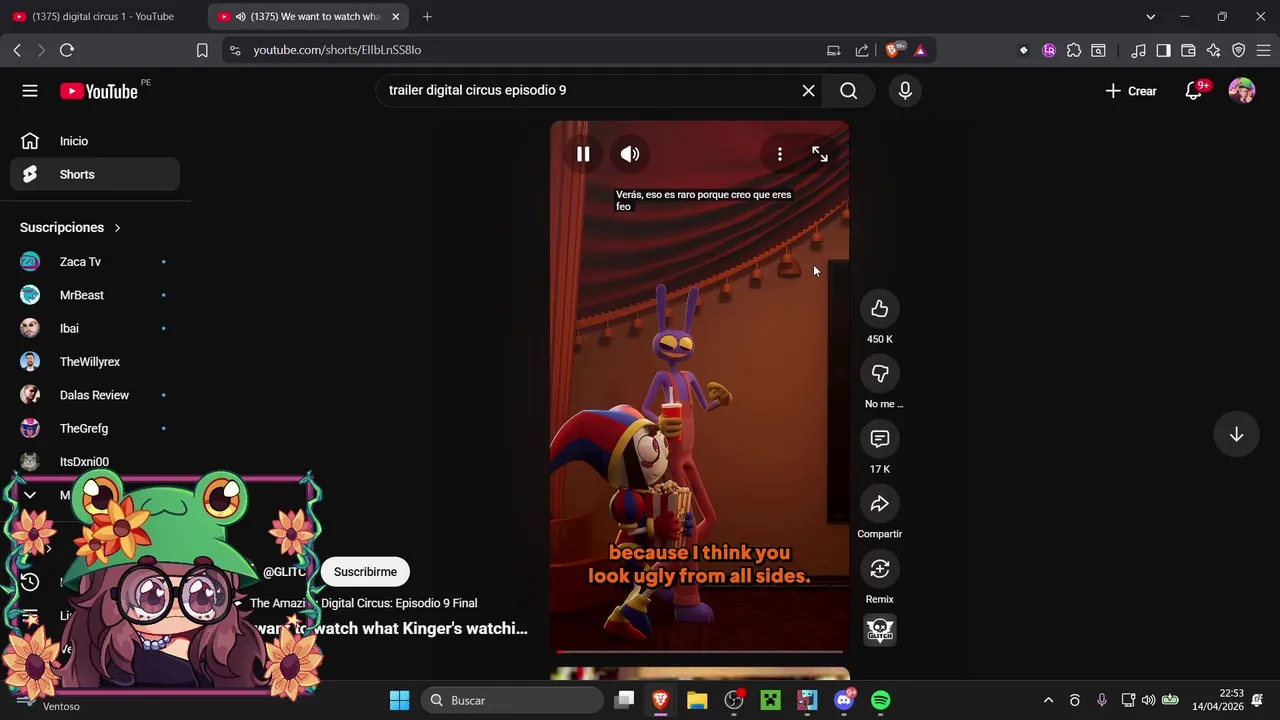1280x720 pixels.
Task: Open the extensions puzzle icon
Action: pos(1074,50)
